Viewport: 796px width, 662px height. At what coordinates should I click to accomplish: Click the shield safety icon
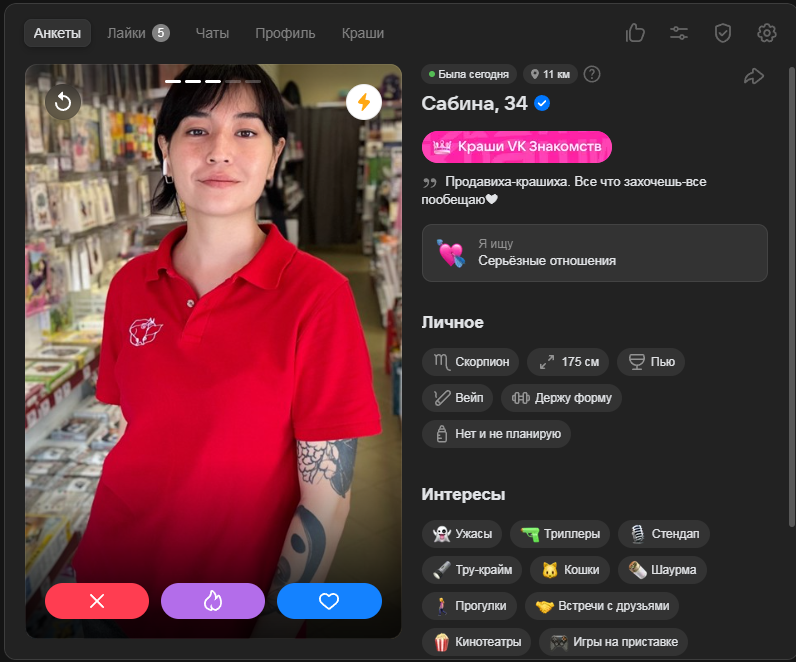722,34
